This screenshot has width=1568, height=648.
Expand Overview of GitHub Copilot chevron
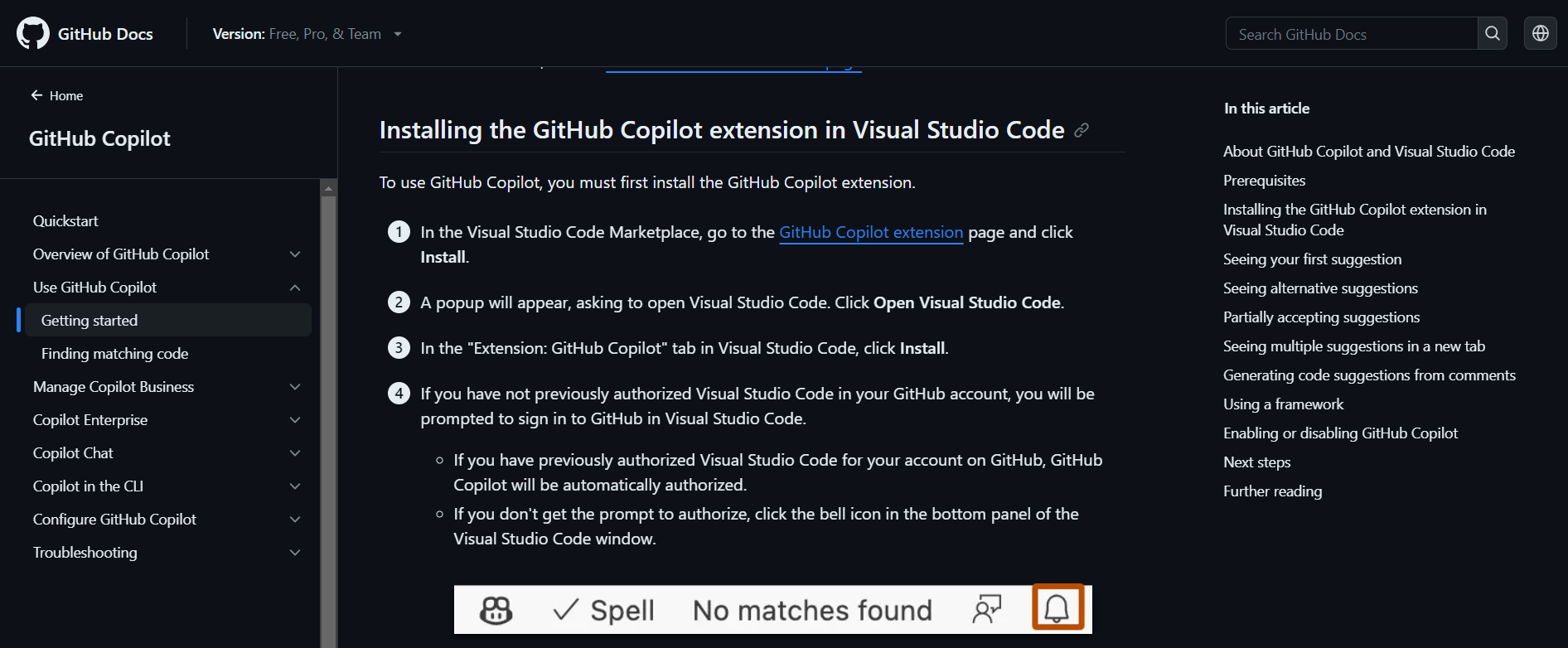point(295,254)
